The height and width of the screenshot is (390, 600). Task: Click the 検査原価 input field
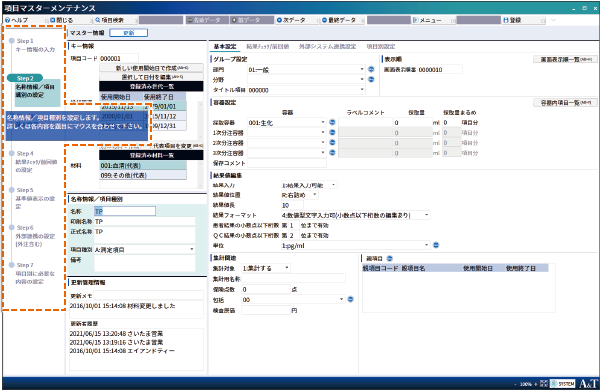[x=266, y=310]
